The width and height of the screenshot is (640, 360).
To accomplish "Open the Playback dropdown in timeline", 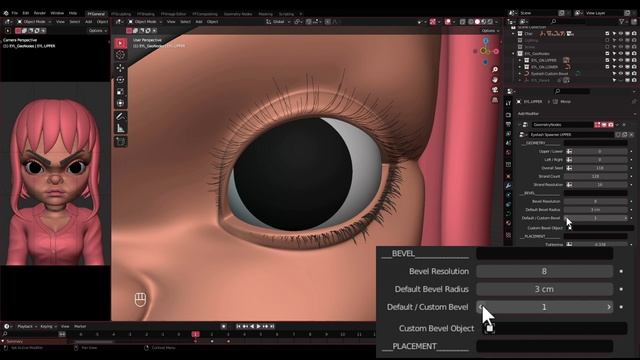I will 27,327.
